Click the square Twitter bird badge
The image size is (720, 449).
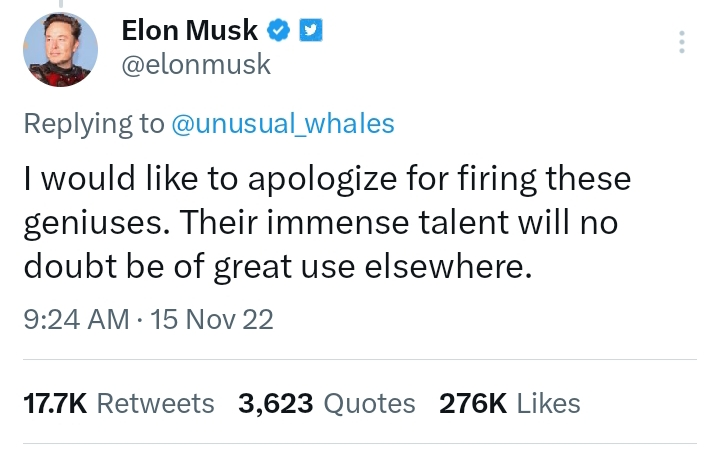[311, 31]
